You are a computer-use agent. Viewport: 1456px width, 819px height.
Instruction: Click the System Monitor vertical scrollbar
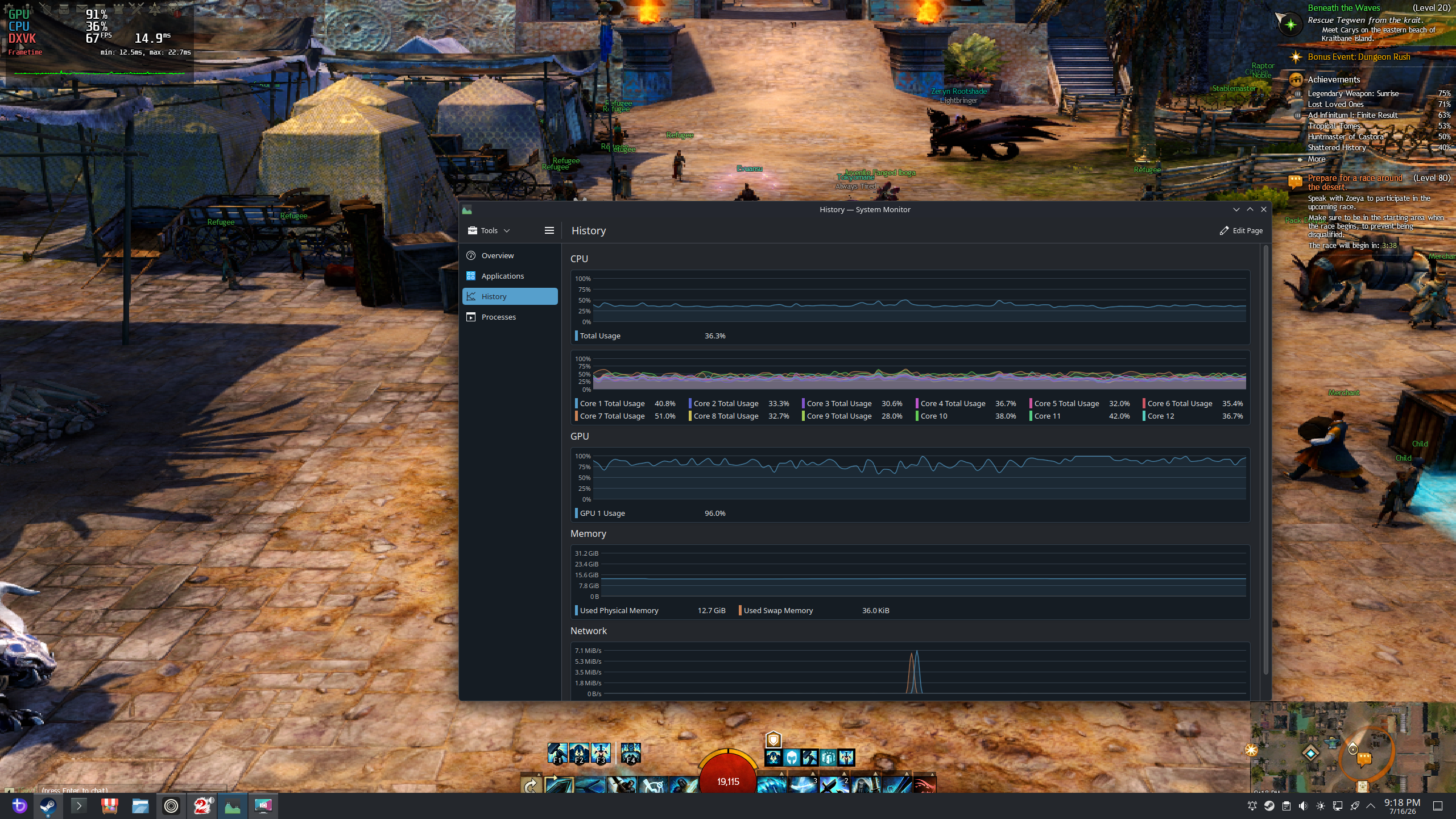(1265, 461)
